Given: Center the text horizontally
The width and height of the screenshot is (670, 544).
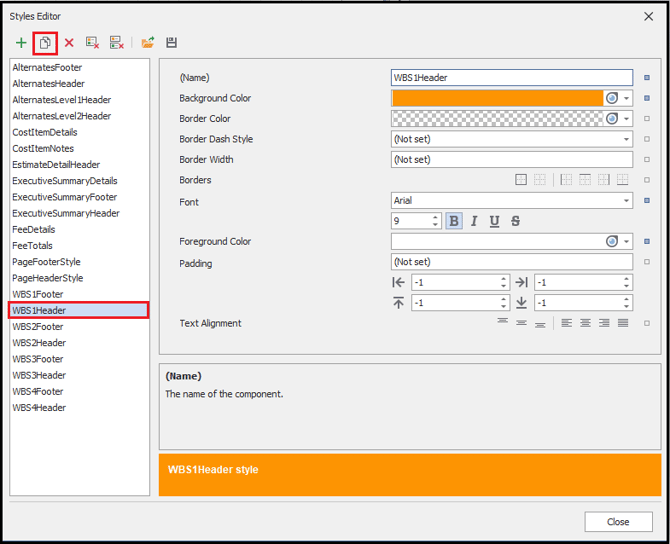Looking at the screenshot, I should [x=585, y=323].
